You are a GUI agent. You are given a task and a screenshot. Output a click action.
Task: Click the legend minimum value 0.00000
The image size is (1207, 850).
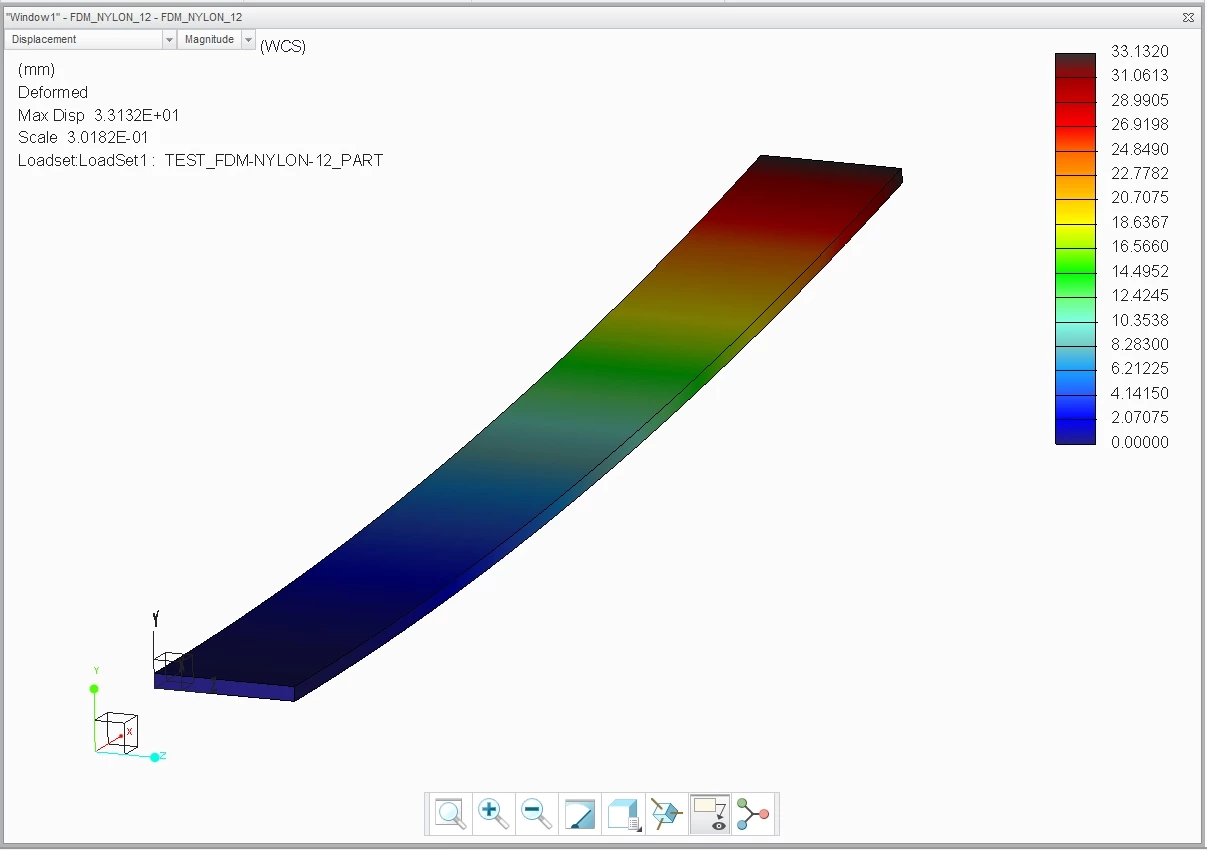click(x=1140, y=442)
